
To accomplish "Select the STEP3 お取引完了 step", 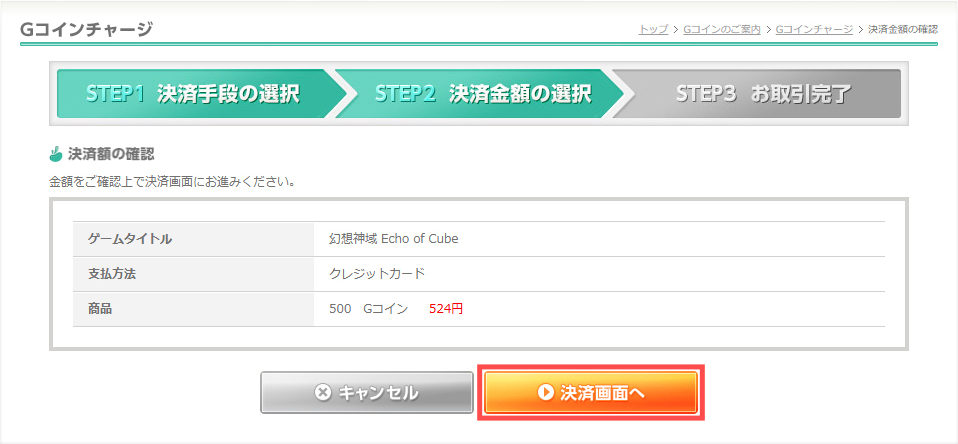I will pyautogui.click(x=763, y=95).
